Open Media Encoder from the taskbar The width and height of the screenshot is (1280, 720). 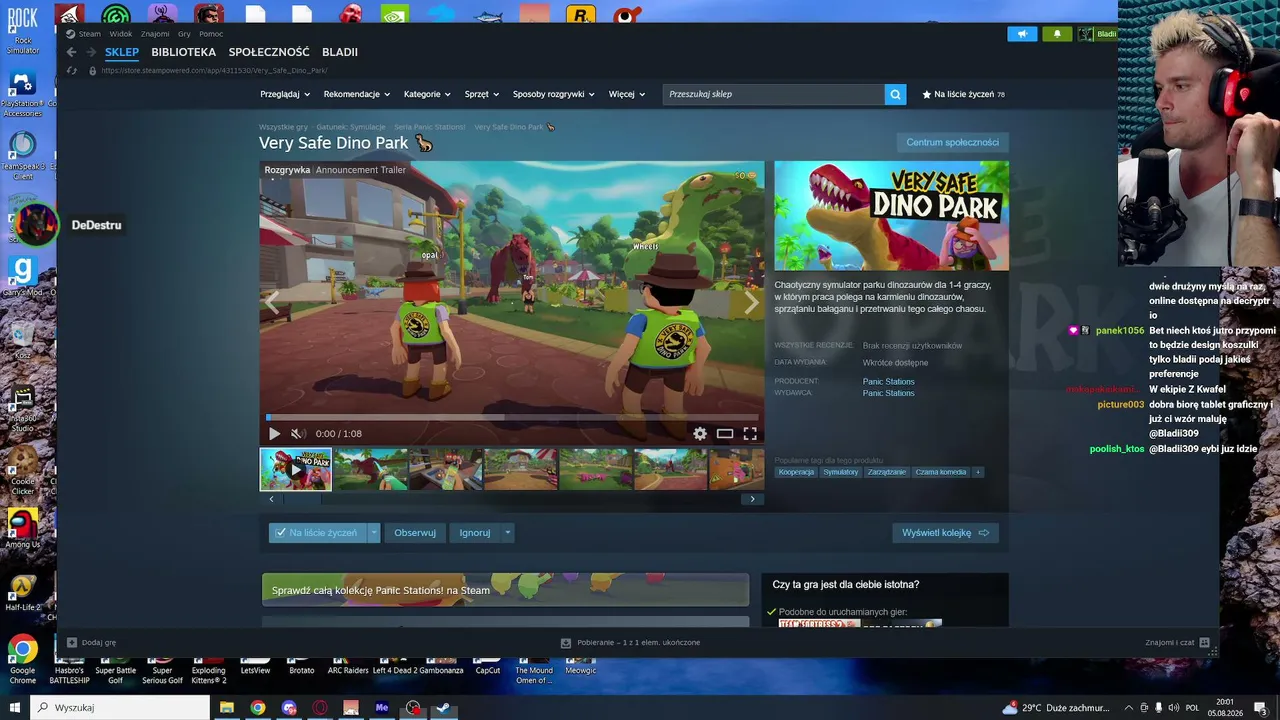point(382,708)
